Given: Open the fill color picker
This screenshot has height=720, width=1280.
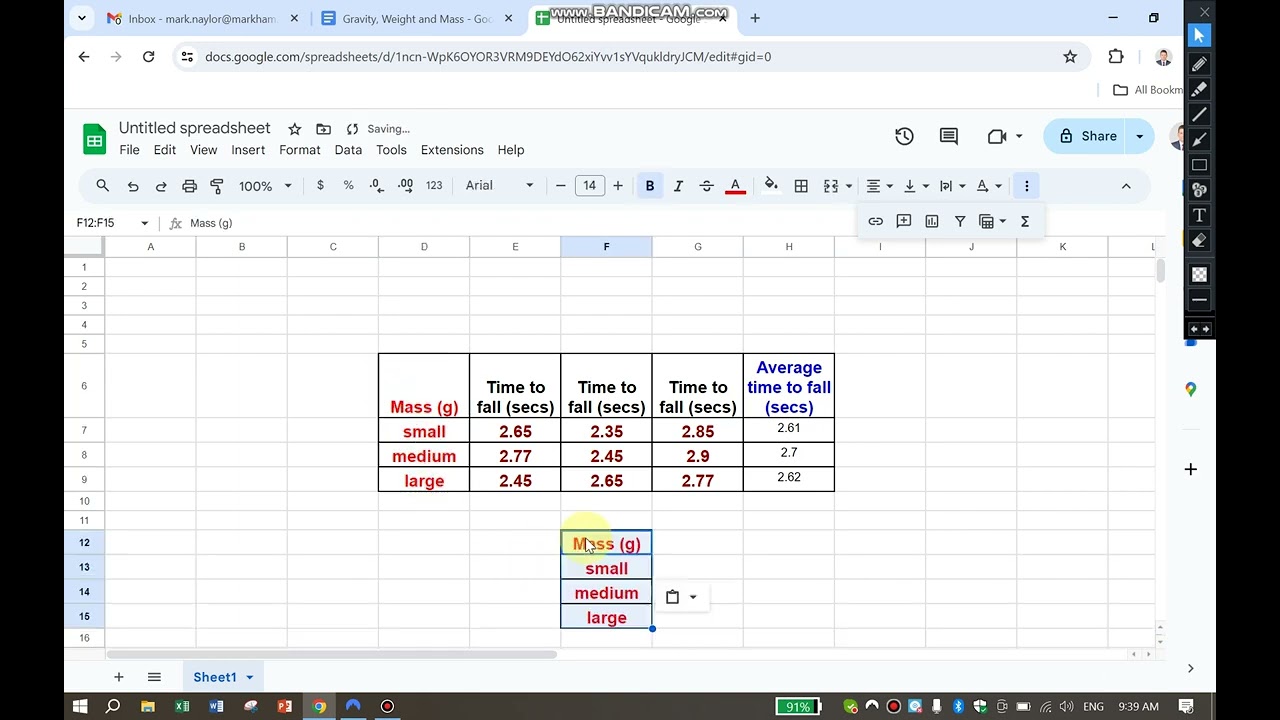Looking at the screenshot, I should click(771, 185).
